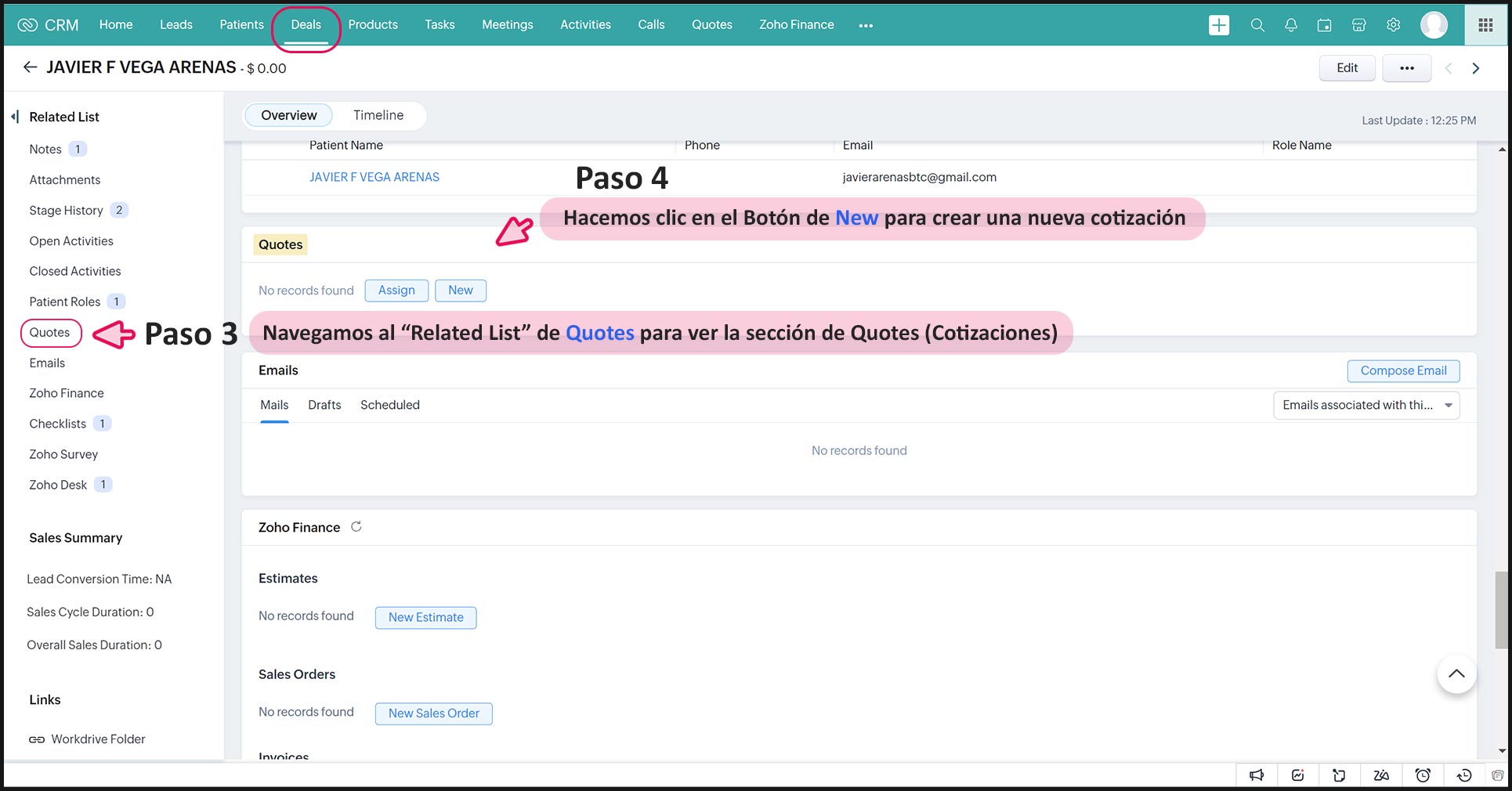Click the vertical scrollbar thumb

coord(1501,609)
